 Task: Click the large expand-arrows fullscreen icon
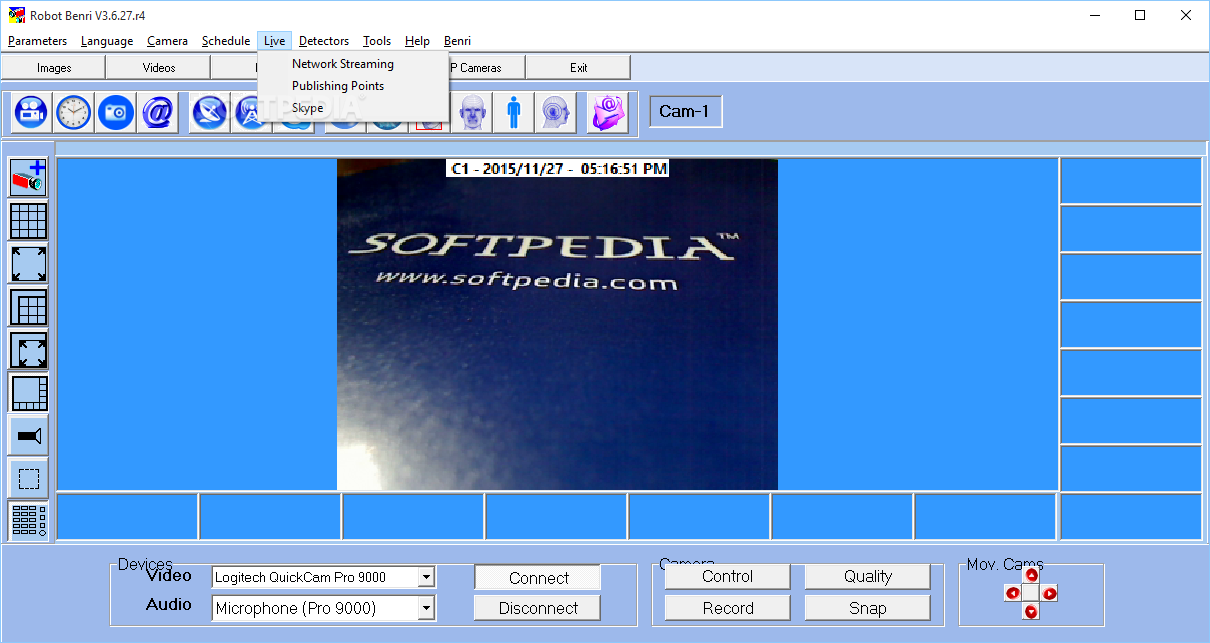pyautogui.click(x=29, y=264)
